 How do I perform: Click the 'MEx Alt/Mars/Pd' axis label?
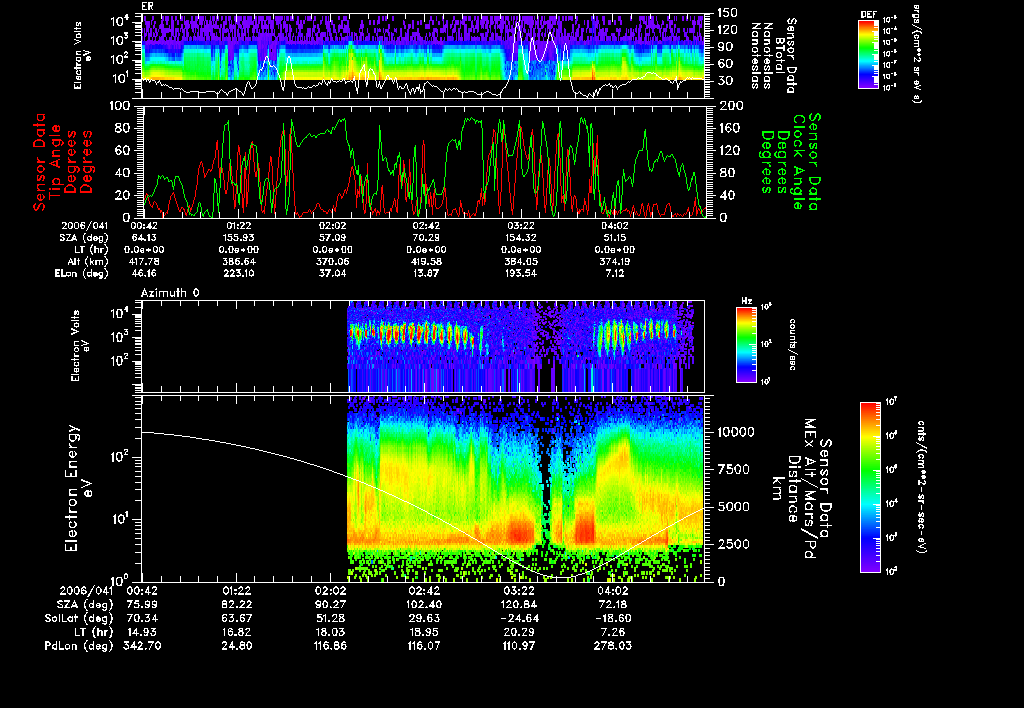coord(809,489)
